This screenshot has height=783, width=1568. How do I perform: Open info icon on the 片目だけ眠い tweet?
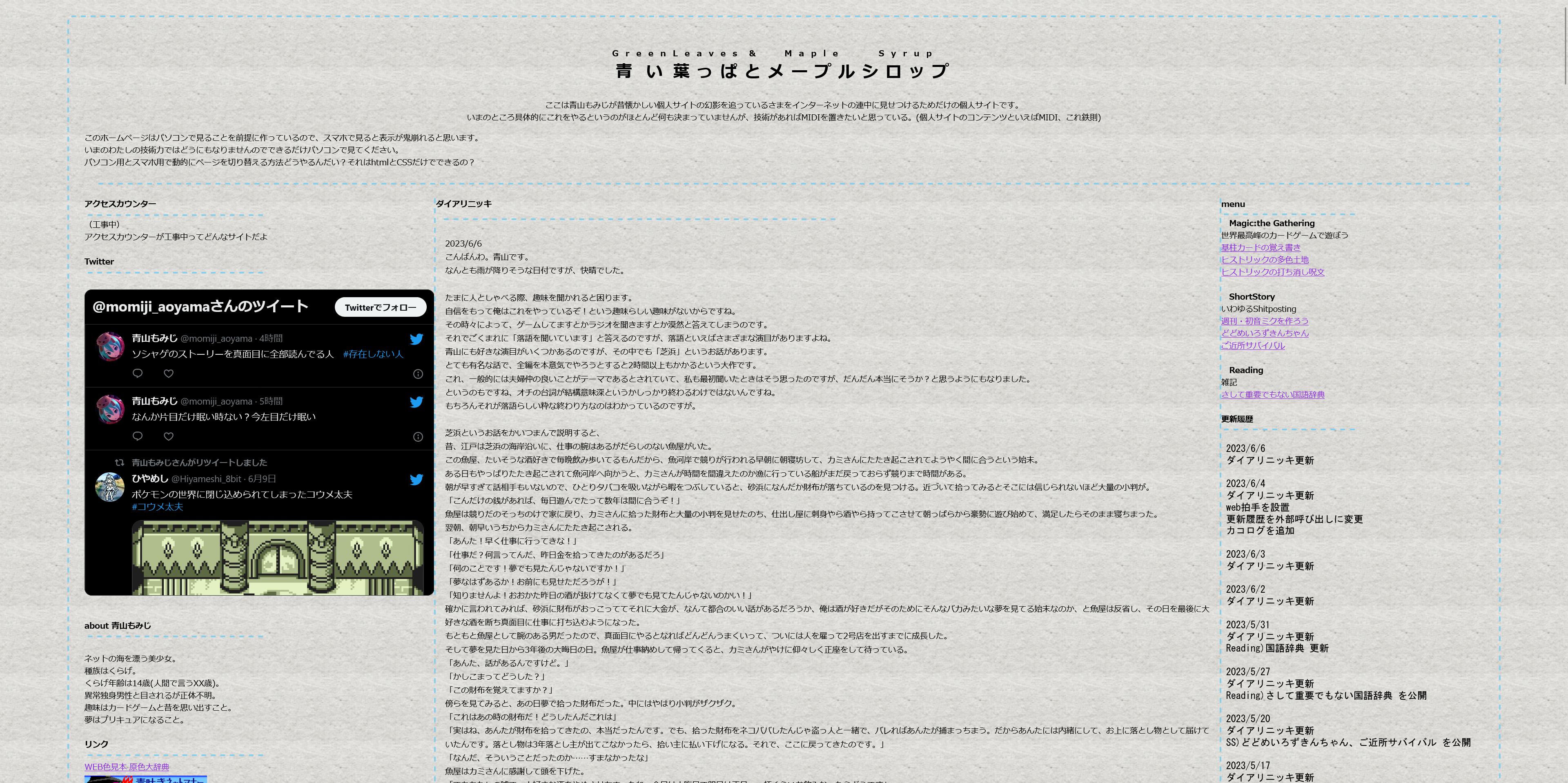418,436
